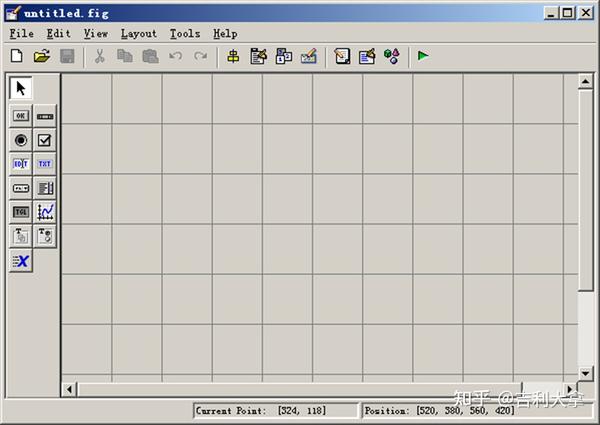Pick the Edit Text component tool

21,164
